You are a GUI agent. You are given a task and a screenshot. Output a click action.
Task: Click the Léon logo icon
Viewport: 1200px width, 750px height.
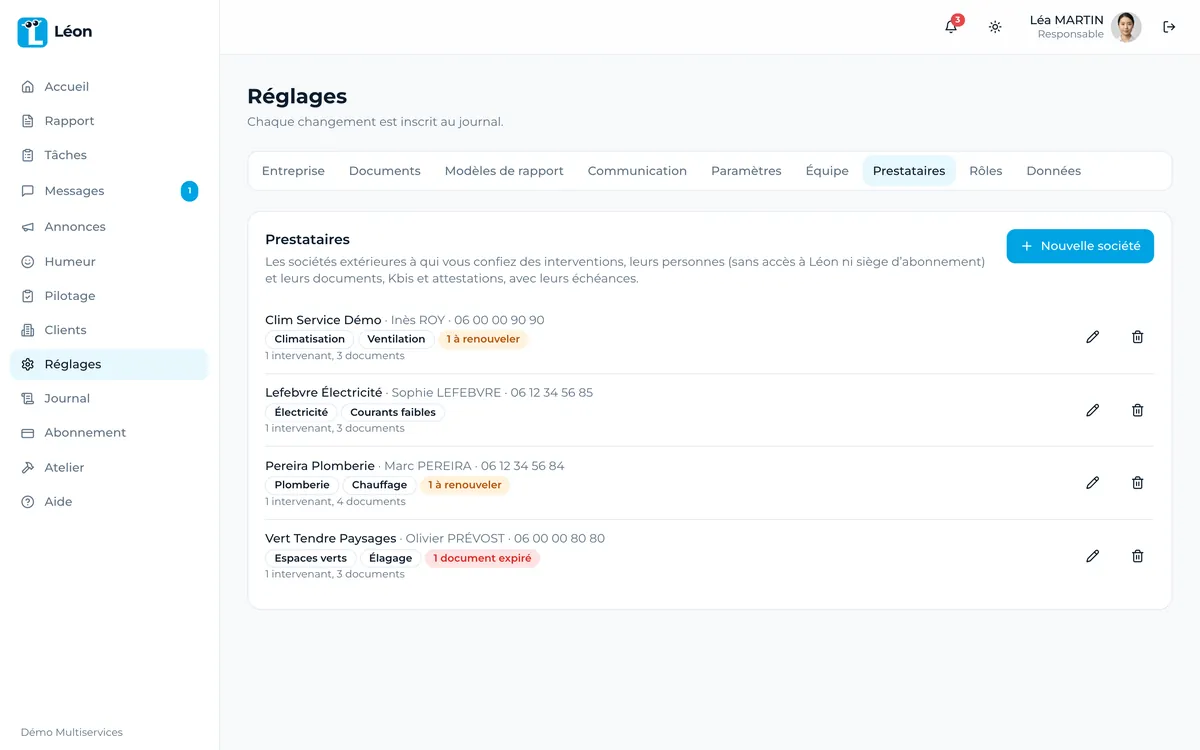tap(32, 32)
